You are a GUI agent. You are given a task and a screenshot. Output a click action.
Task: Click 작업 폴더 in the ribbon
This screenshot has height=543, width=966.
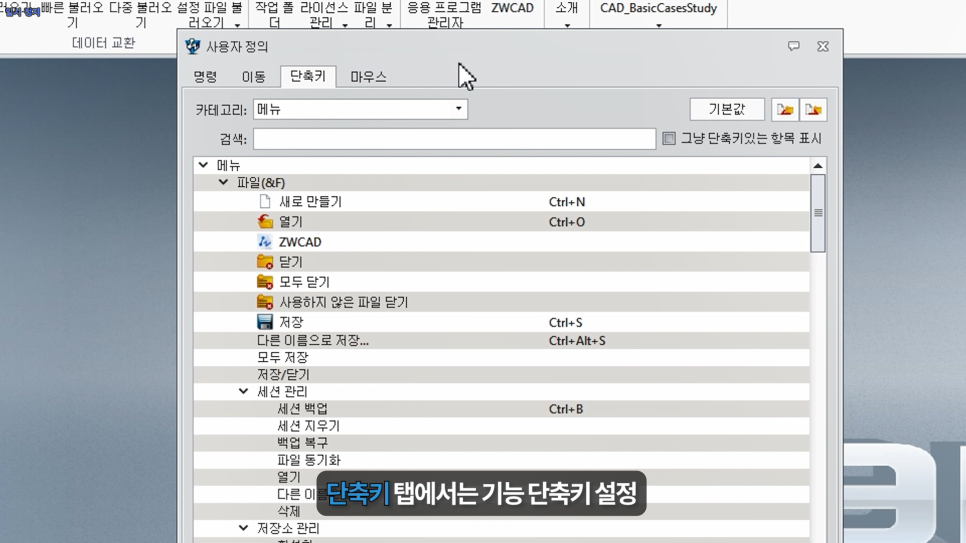pos(274,15)
